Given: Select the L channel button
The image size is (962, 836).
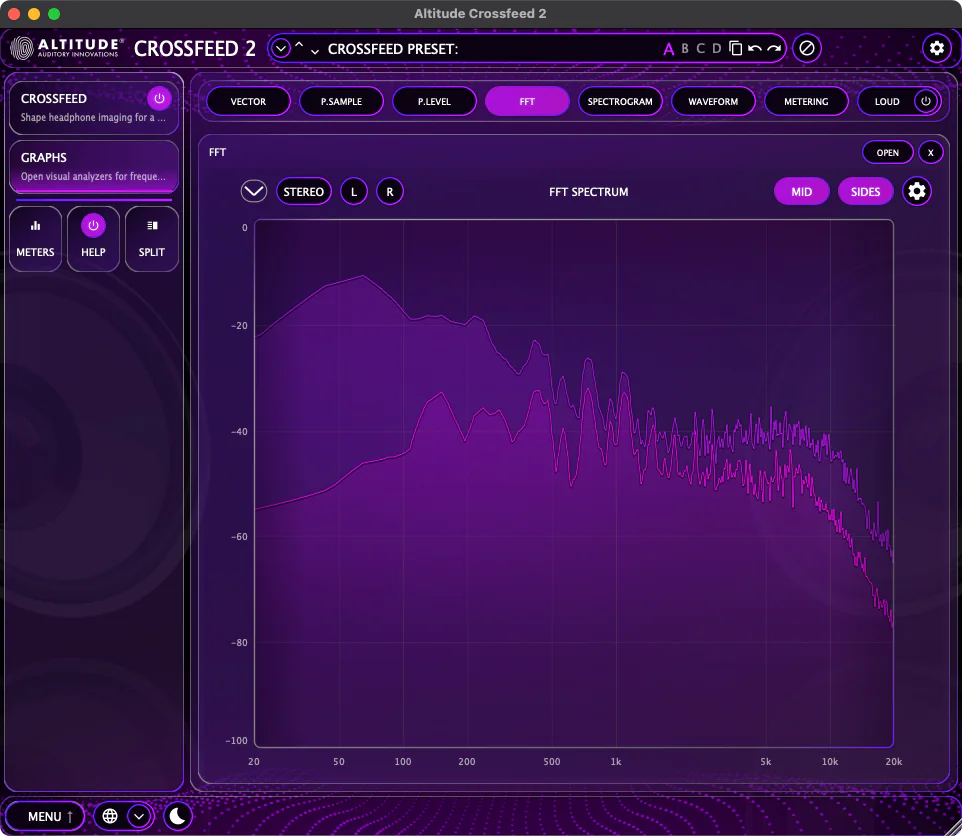Looking at the screenshot, I should click(354, 191).
